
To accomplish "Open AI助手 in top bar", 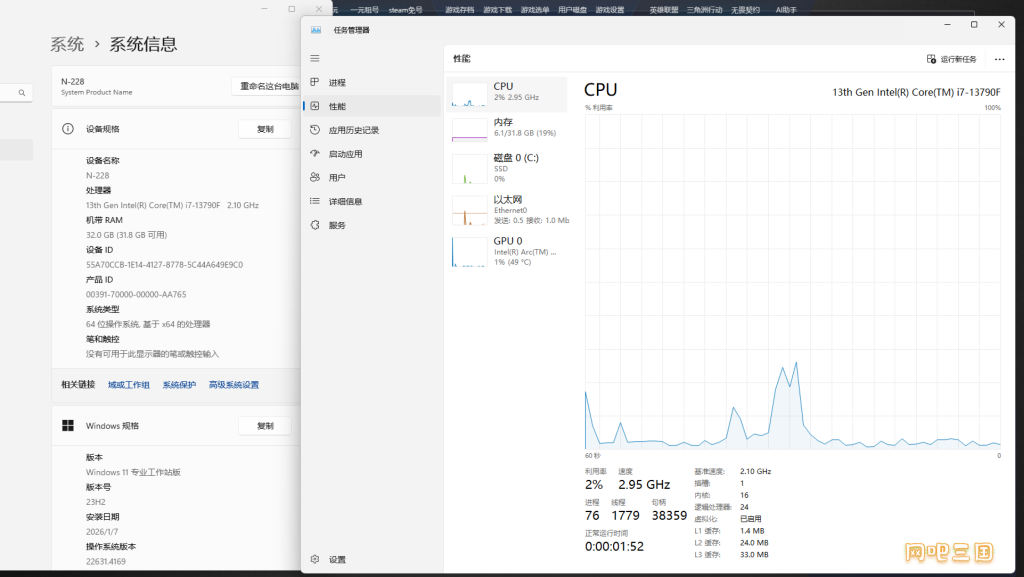I will tap(786, 10).
